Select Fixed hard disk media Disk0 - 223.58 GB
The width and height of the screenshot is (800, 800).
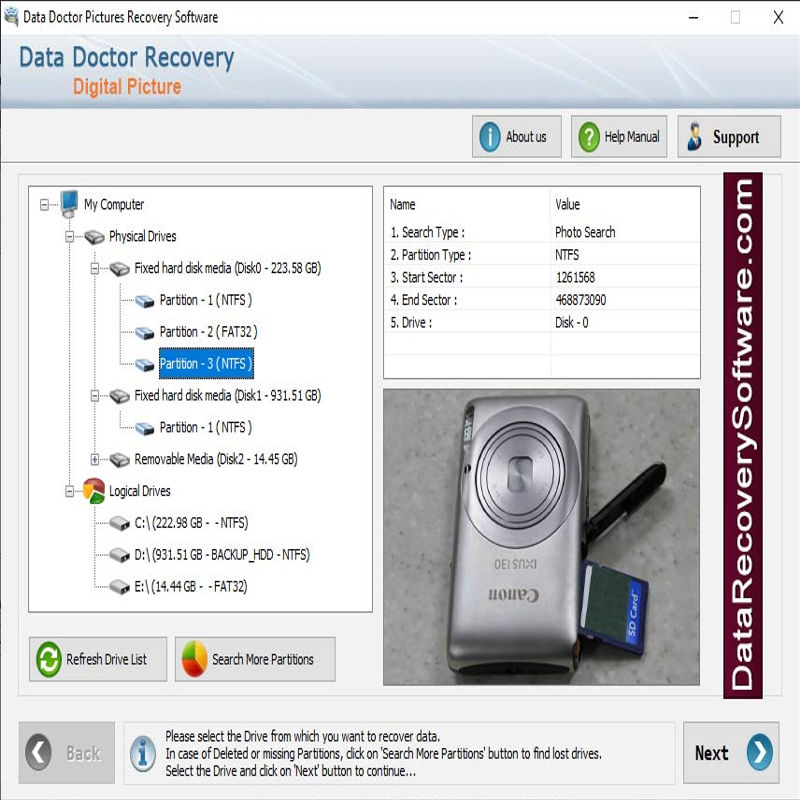pos(228,268)
